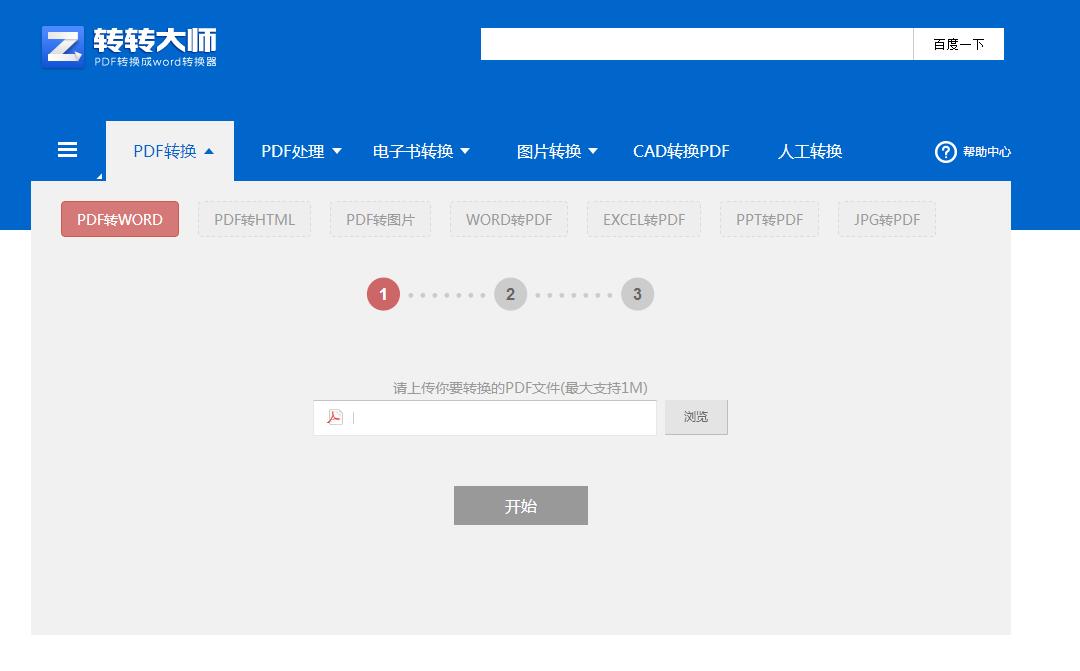
Task: Switch to the WORD转PDF tab
Action: [509, 218]
